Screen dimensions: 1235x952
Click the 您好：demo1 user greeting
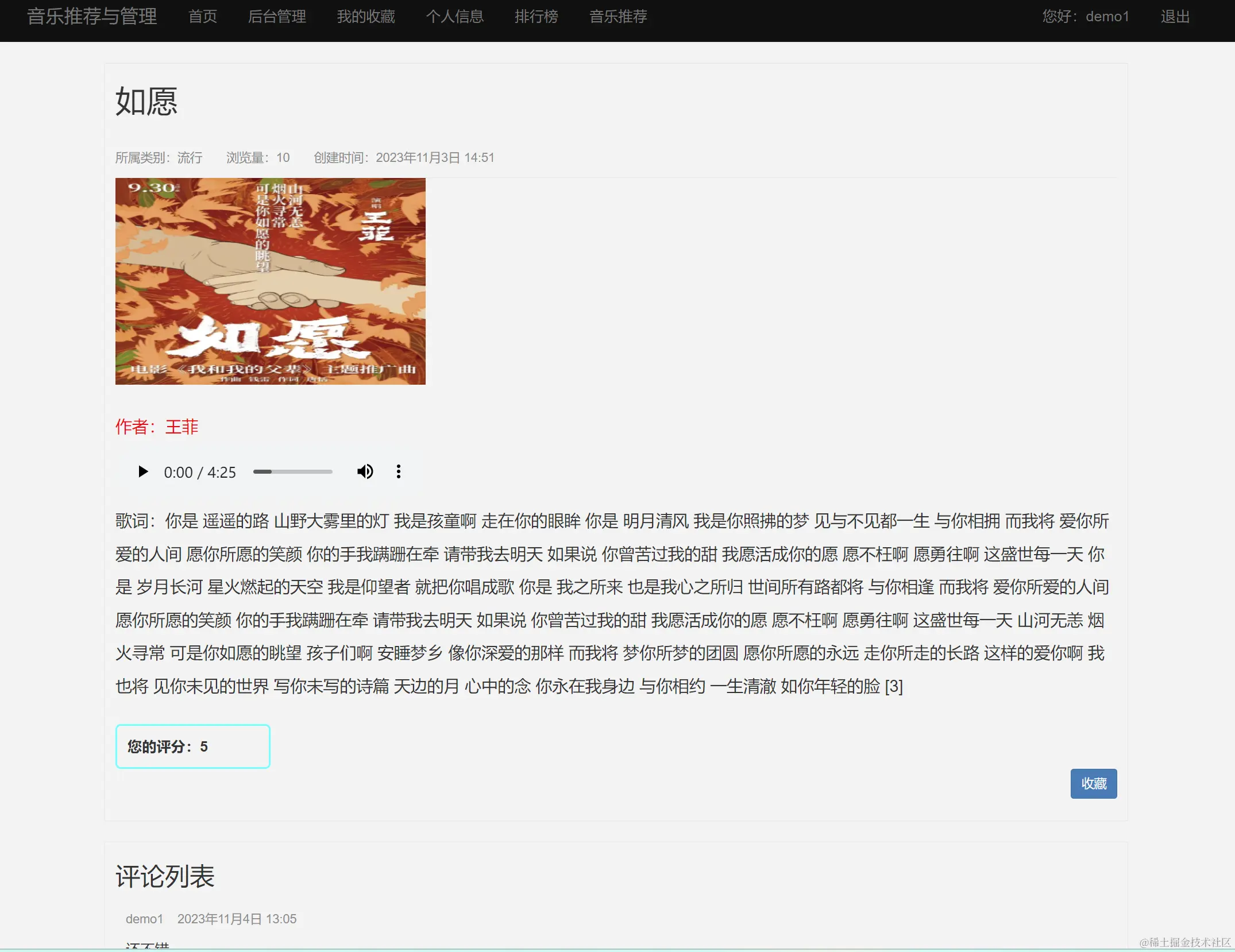pyautogui.click(x=1085, y=17)
